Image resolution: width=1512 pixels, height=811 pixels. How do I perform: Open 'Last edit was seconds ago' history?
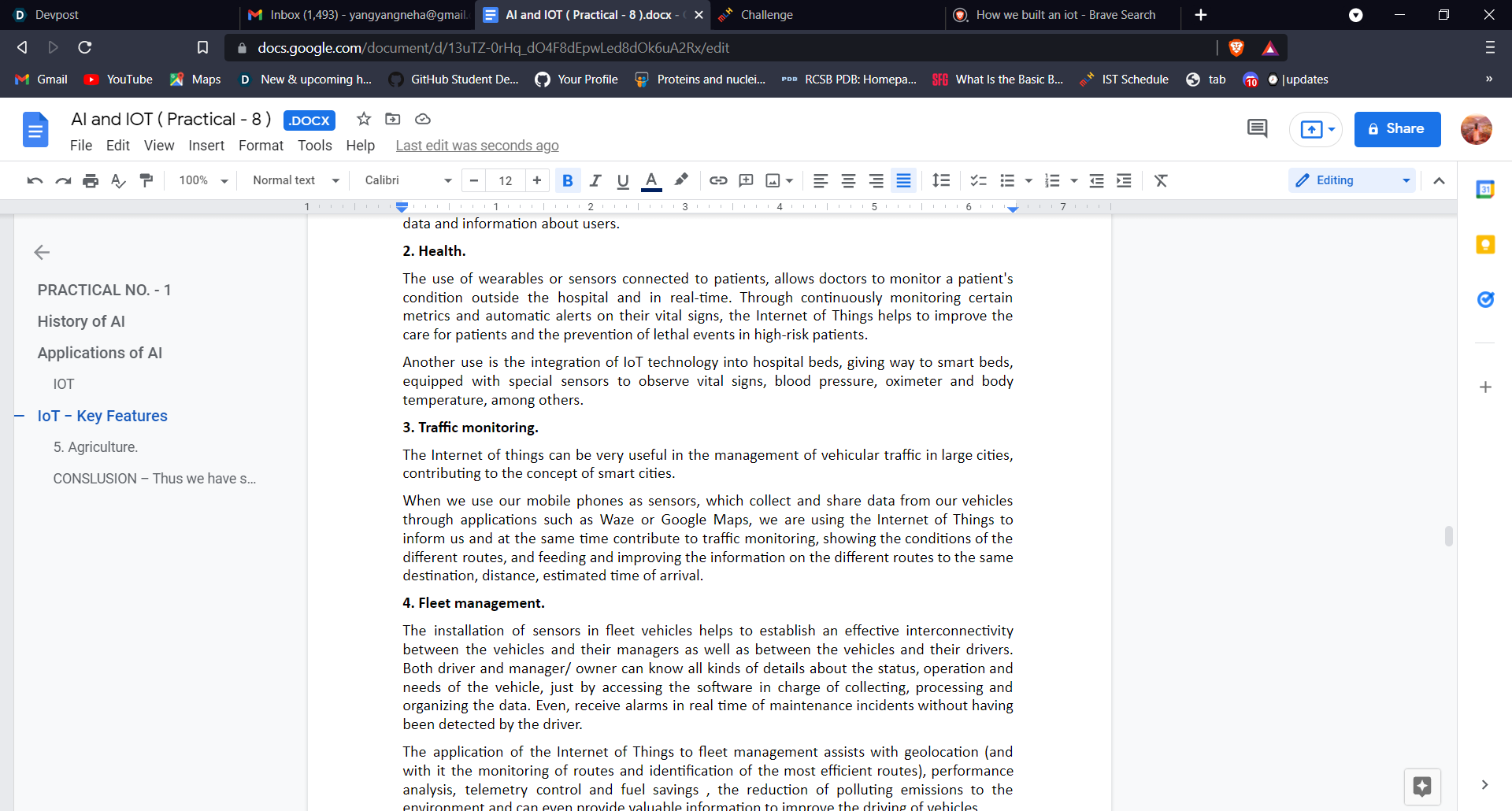[477, 146]
